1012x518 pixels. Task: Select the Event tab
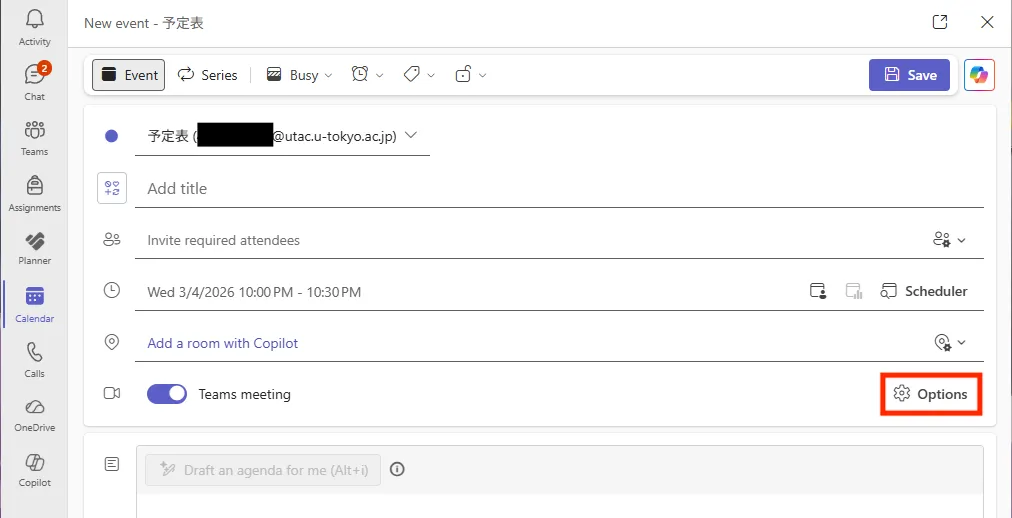point(129,75)
